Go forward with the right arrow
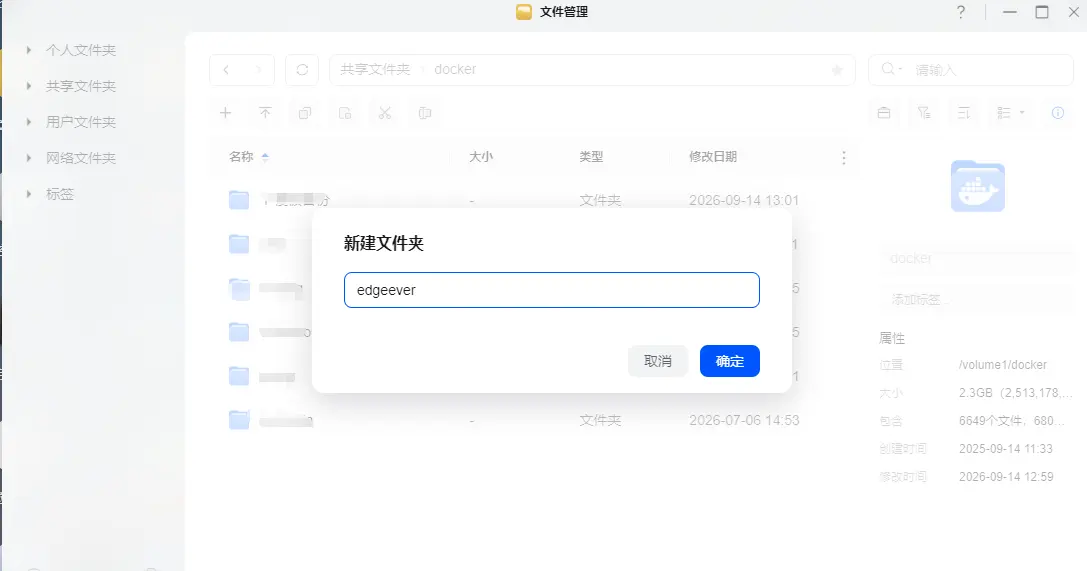This screenshot has height=571, width=1087. [x=258, y=69]
